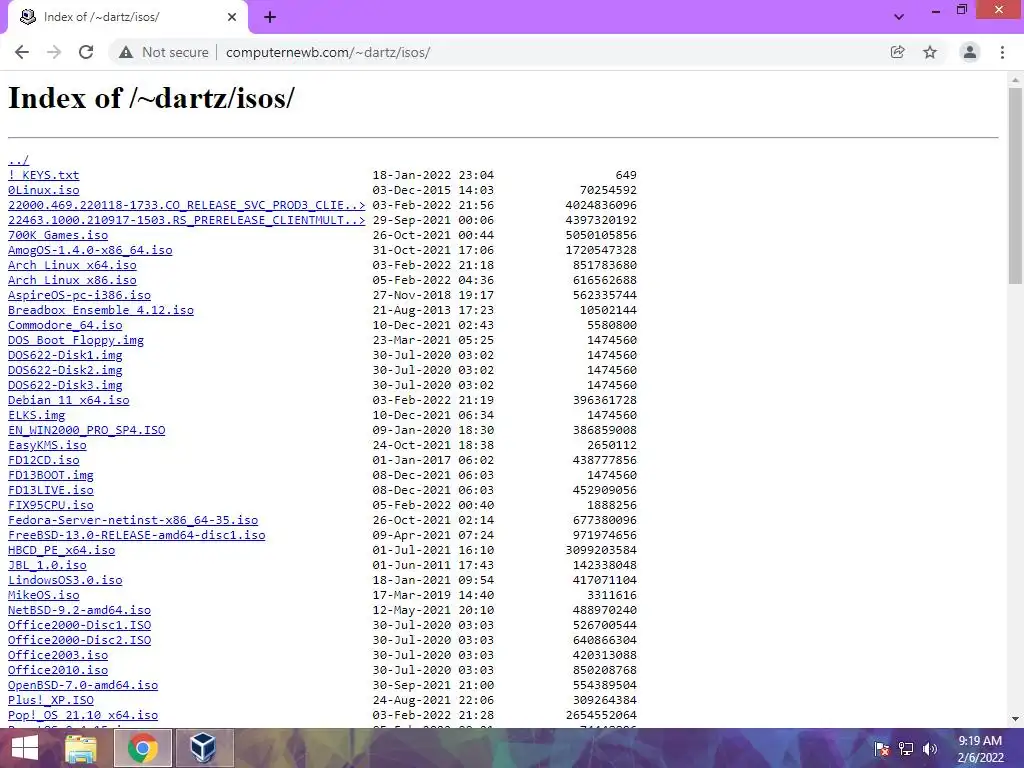
Task: Close the Index of /~dartz/isos/ tab
Action: pyautogui.click(x=232, y=17)
